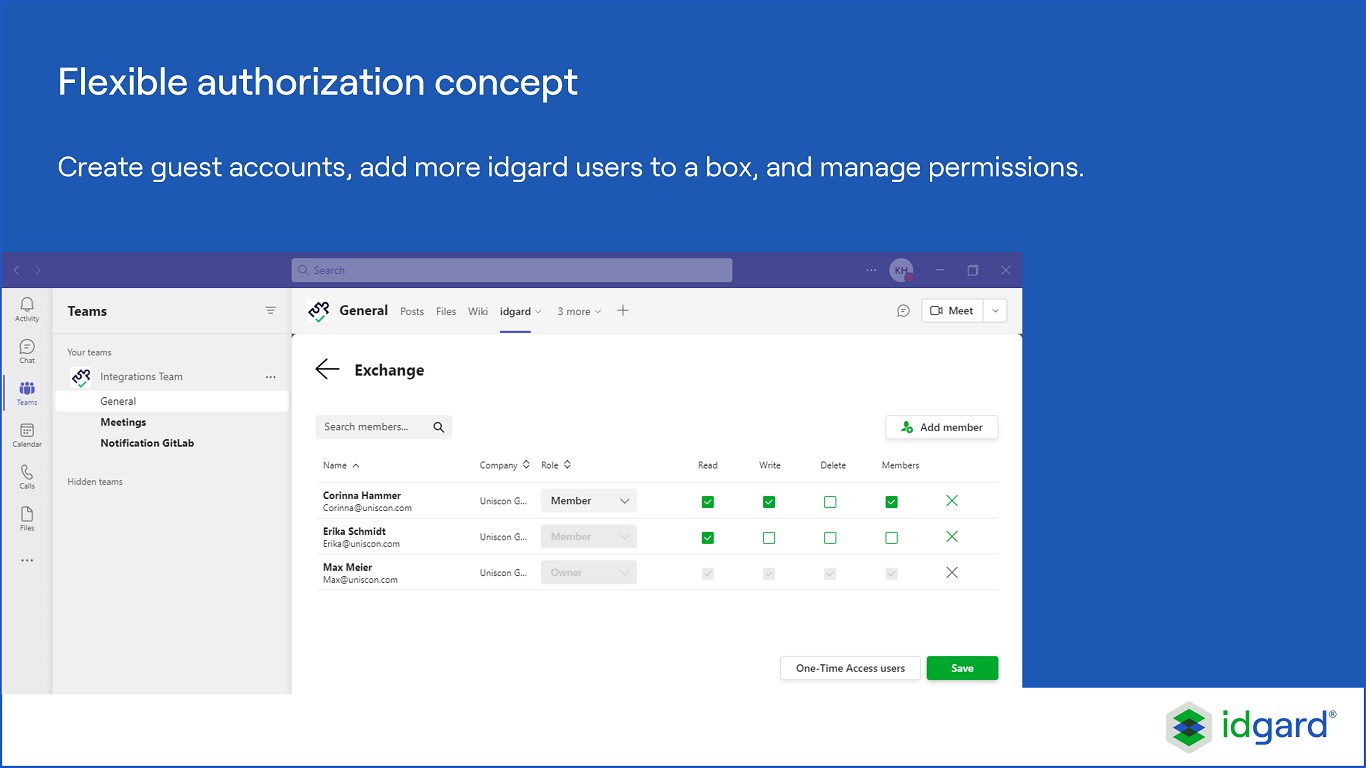Expand the idgard tab dropdown chevron
The height and width of the screenshot is (768, 1366).
[538, 312]
